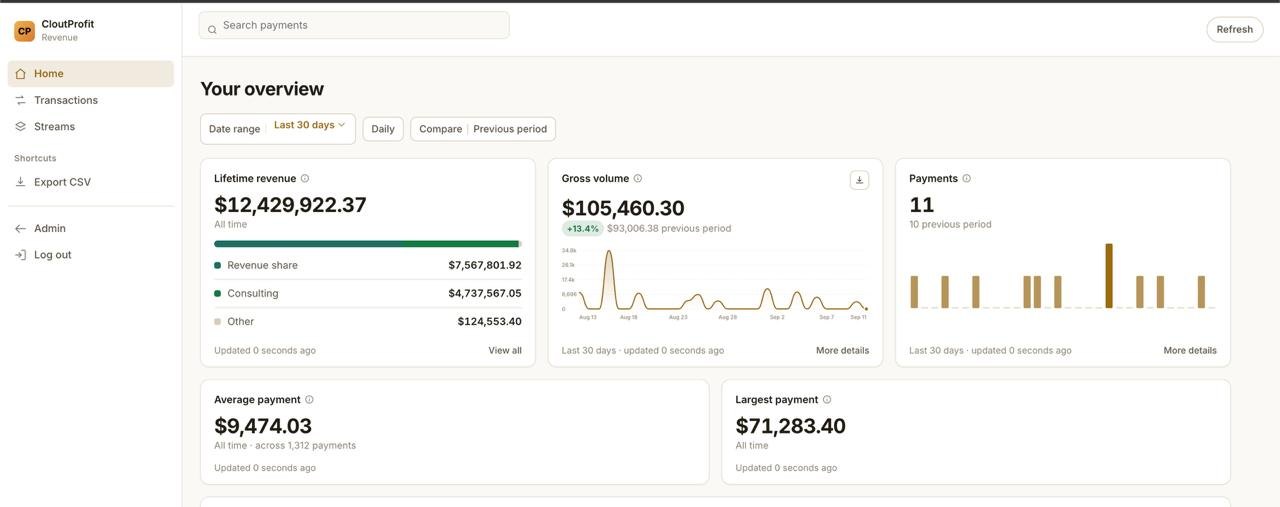
Task: Click the $7,567,801.92 revenue share amount
Action: (485, 265)
